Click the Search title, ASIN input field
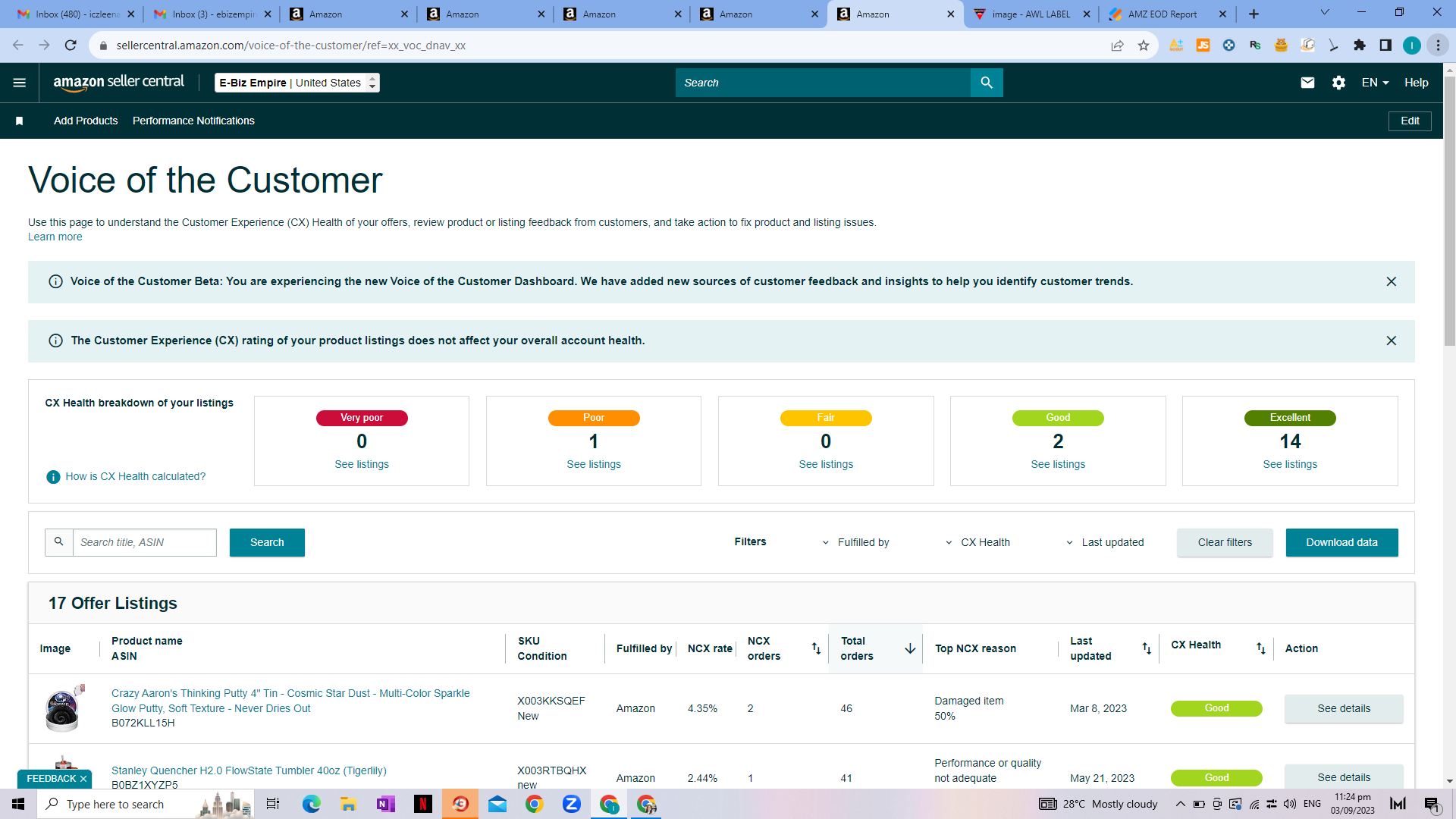This screenshot has width=1456, height=819. (145, 542)
